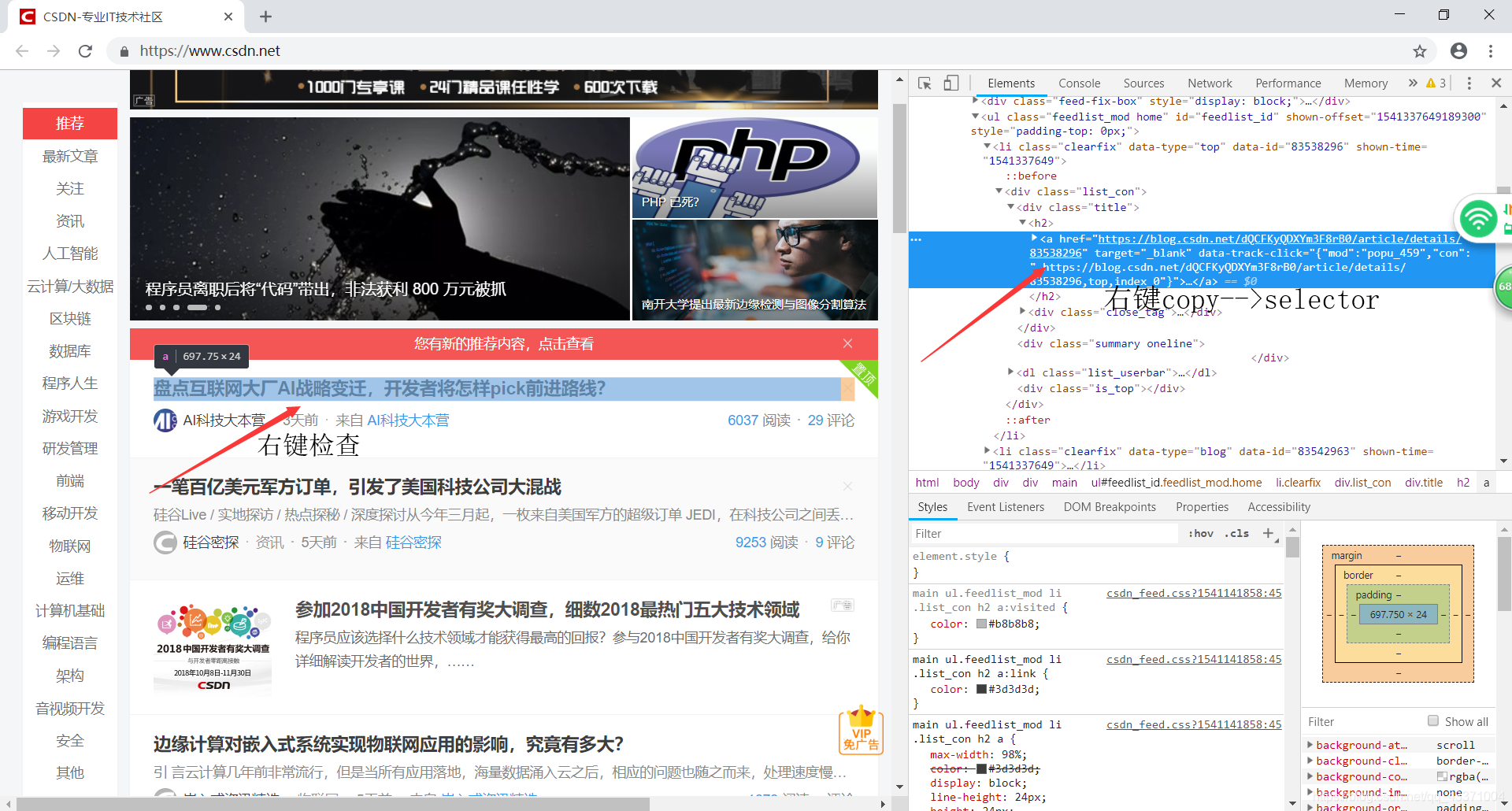Click the VIP 免广告 badge icon
This screenshot has height=811, width=1512.
(861, 730)
